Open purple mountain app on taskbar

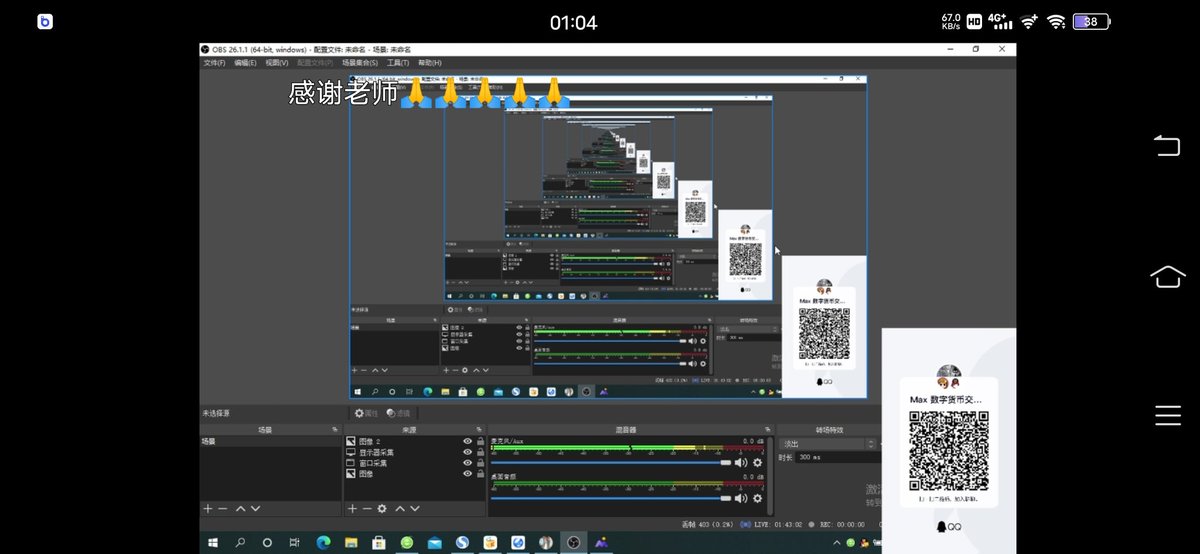click(602, 542)
